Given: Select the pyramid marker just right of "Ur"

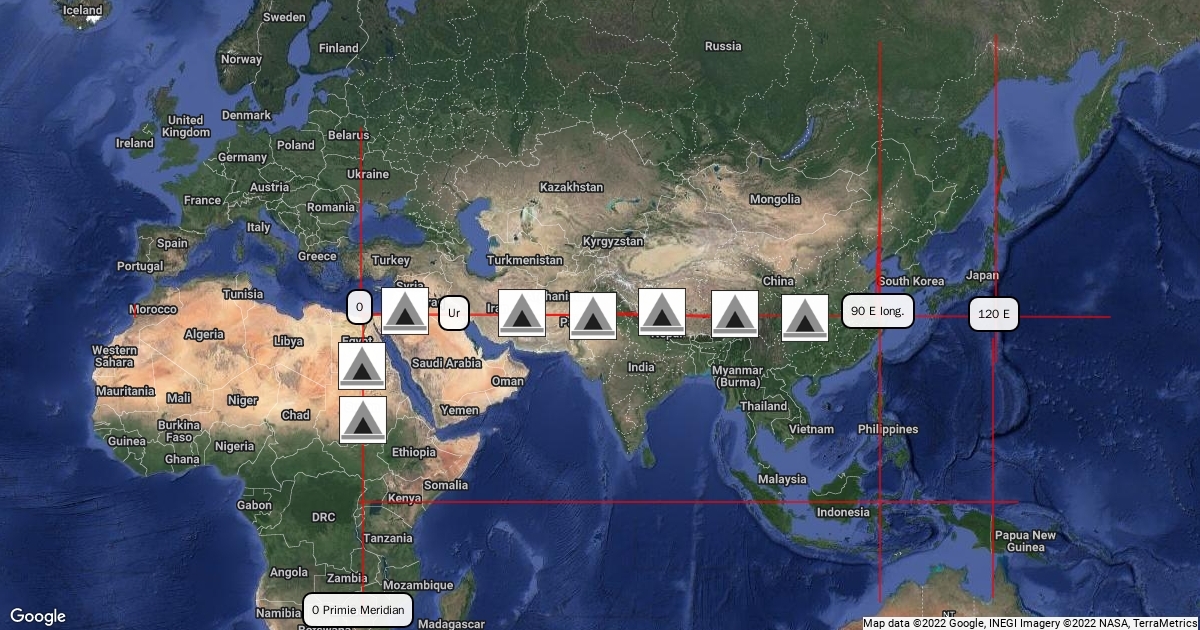Looking at the screenshot, I should pos(522,313).
